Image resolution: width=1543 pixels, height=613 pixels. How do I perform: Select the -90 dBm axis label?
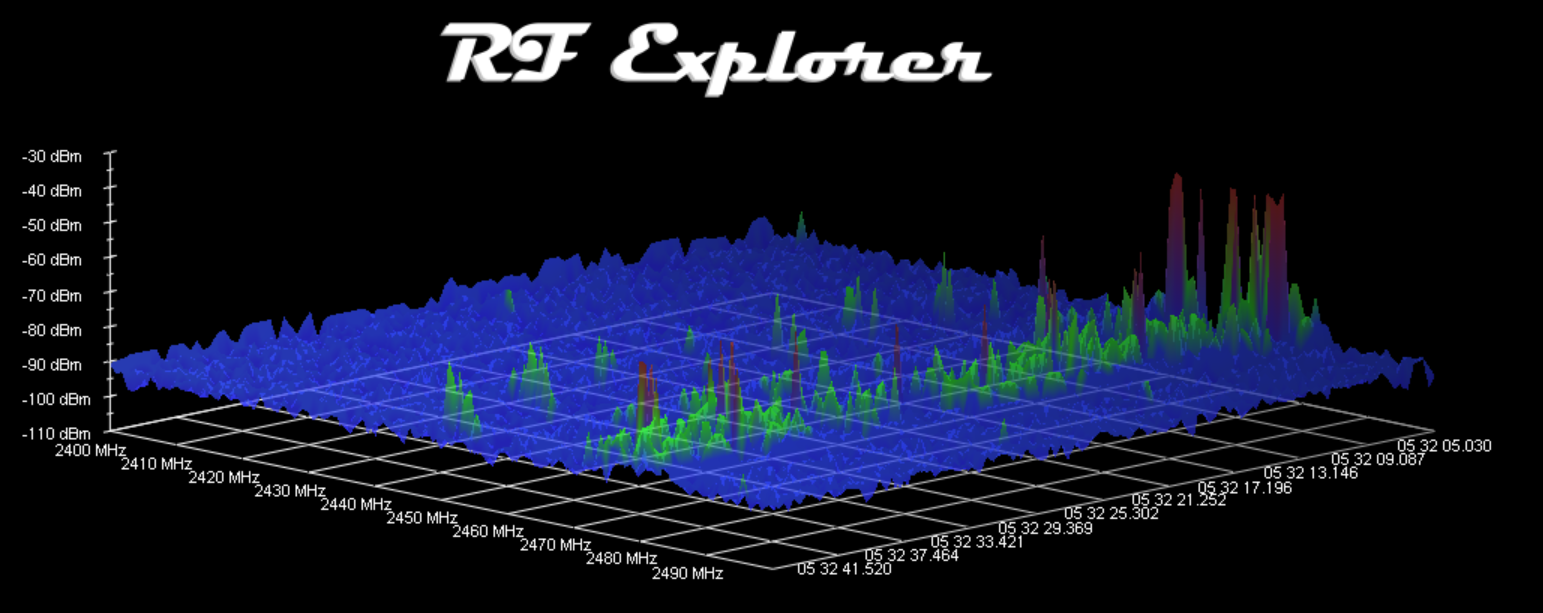53,364
